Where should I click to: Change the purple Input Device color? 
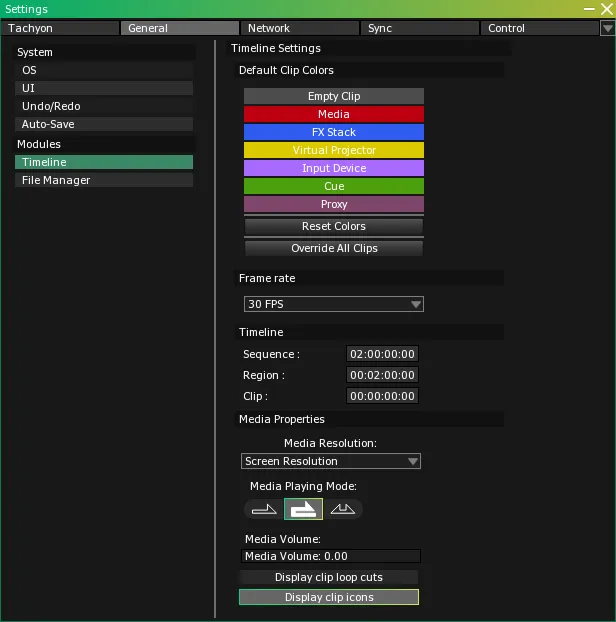tap(334, 168)
